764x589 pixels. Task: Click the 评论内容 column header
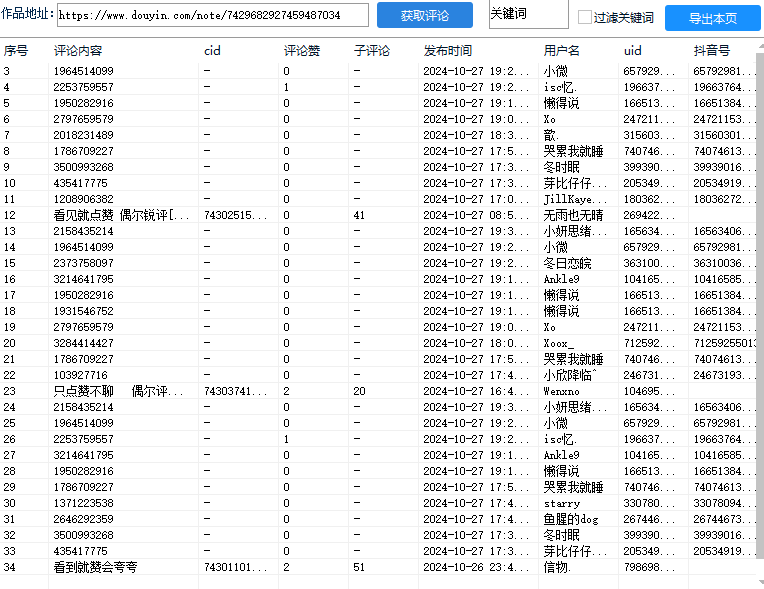pos(78,50)
